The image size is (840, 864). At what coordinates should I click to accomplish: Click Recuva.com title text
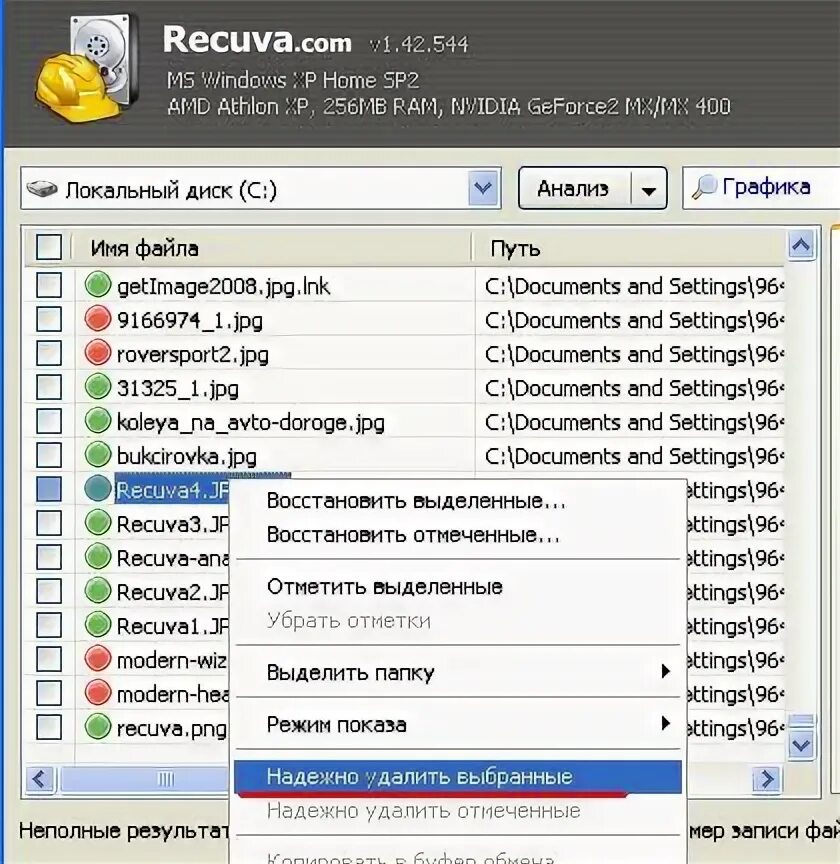[257, 40]
